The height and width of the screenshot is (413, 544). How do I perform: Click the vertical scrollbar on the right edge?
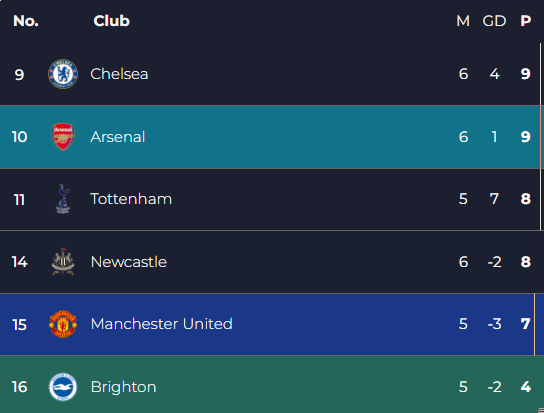click(540, 136)
